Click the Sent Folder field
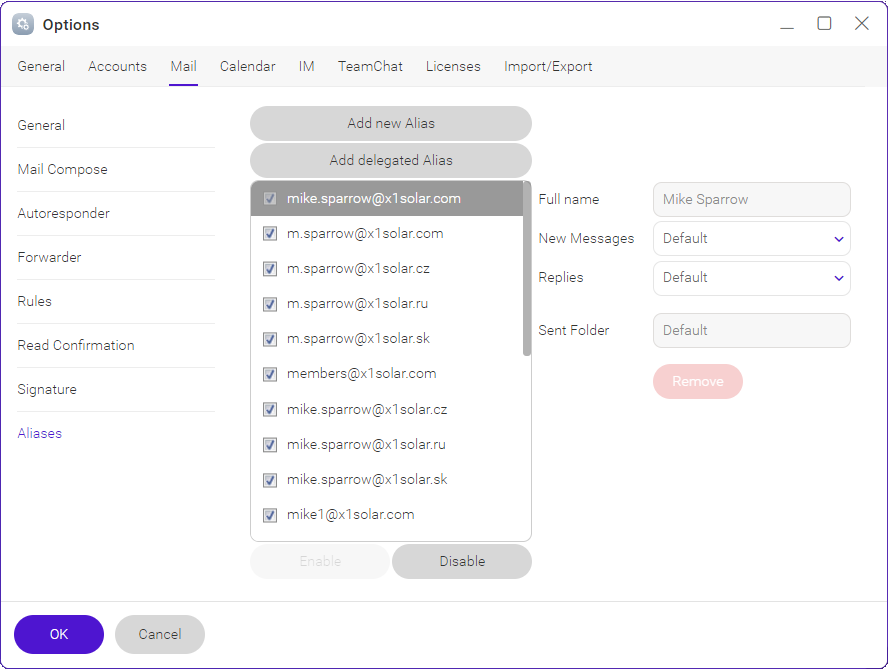Image resolution: width=889 pixels, height=669 pixels. 751,331
